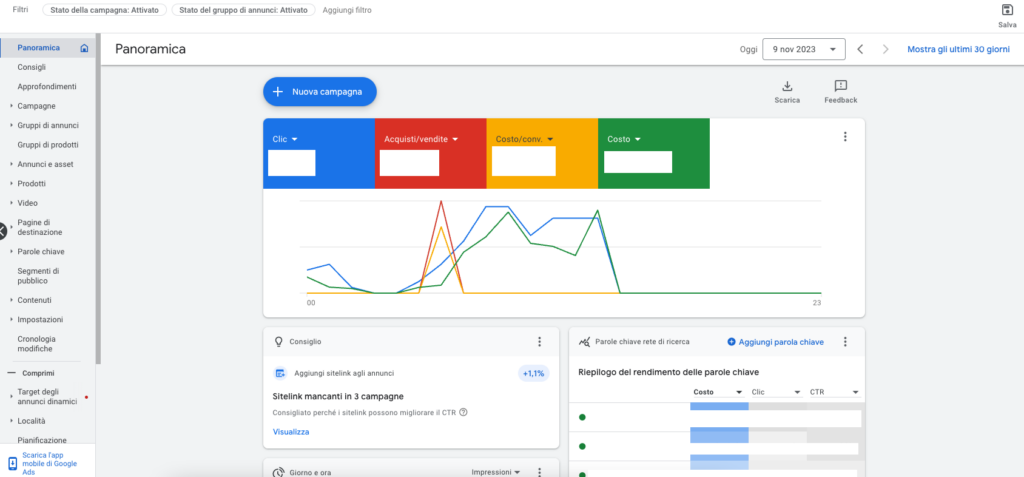Viewport: 1024px width, 477px height.
Task: Click the Nuova campagna button
Action: click(320, 91)
